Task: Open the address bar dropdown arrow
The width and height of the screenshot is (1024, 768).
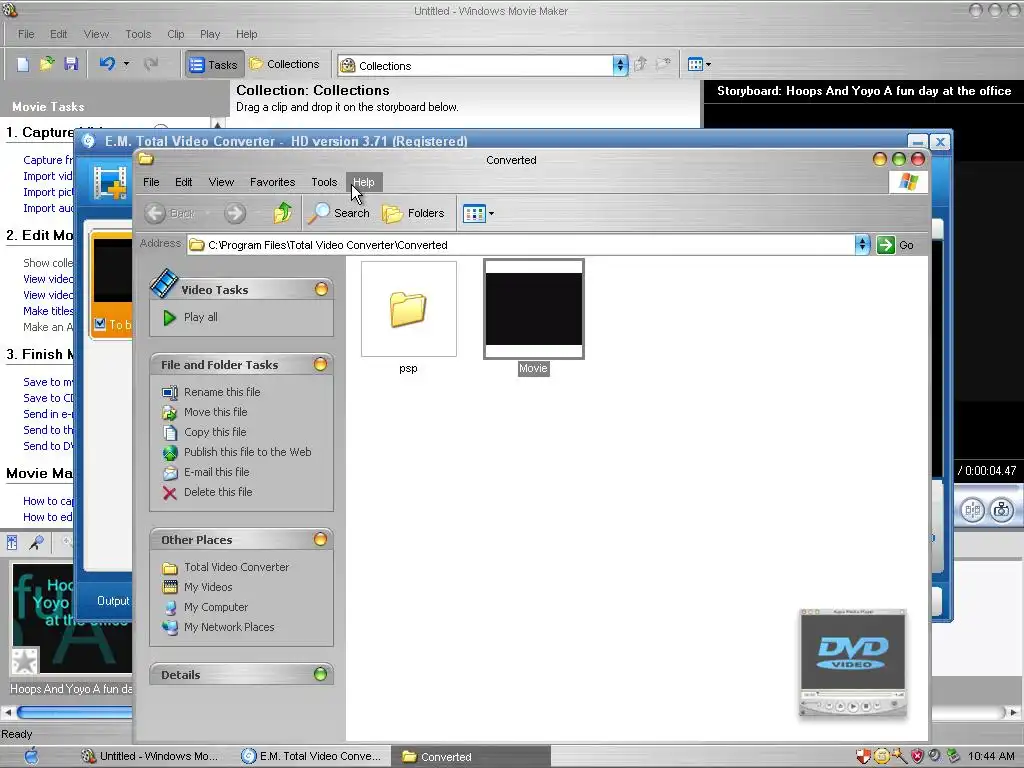Action: 863,245
